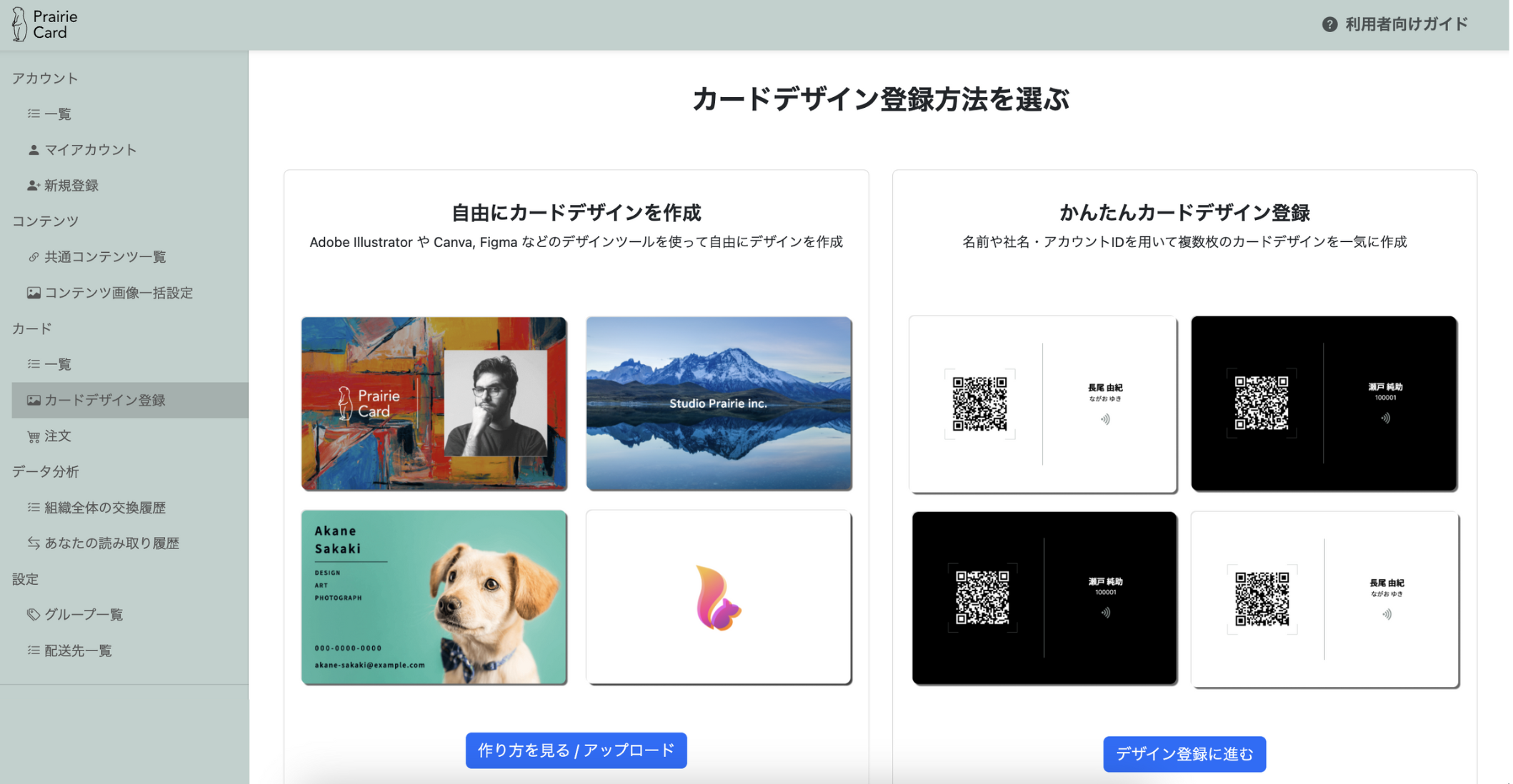1513x784 pixels.
Task: Click the あなたの読み取り履歴 swap arrows icon
Action: pos(33,543)
